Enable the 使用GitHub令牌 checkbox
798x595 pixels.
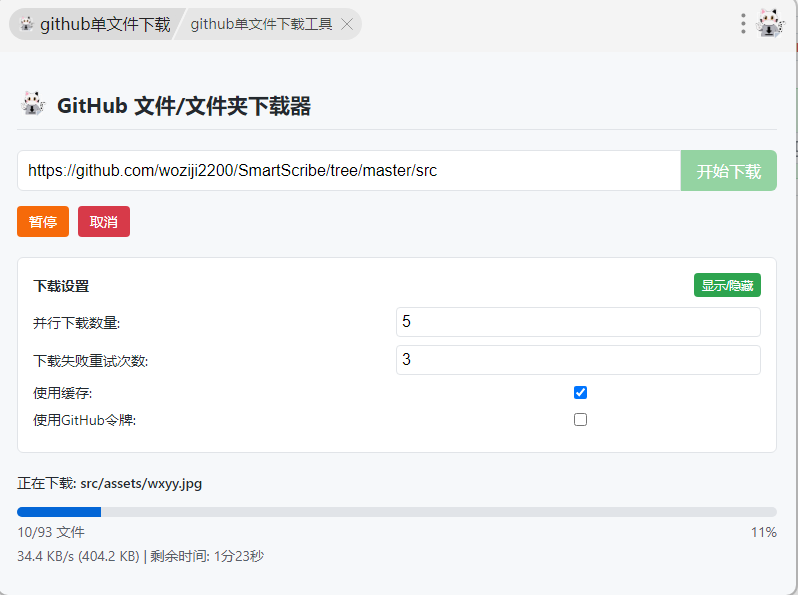coord(580,419)
